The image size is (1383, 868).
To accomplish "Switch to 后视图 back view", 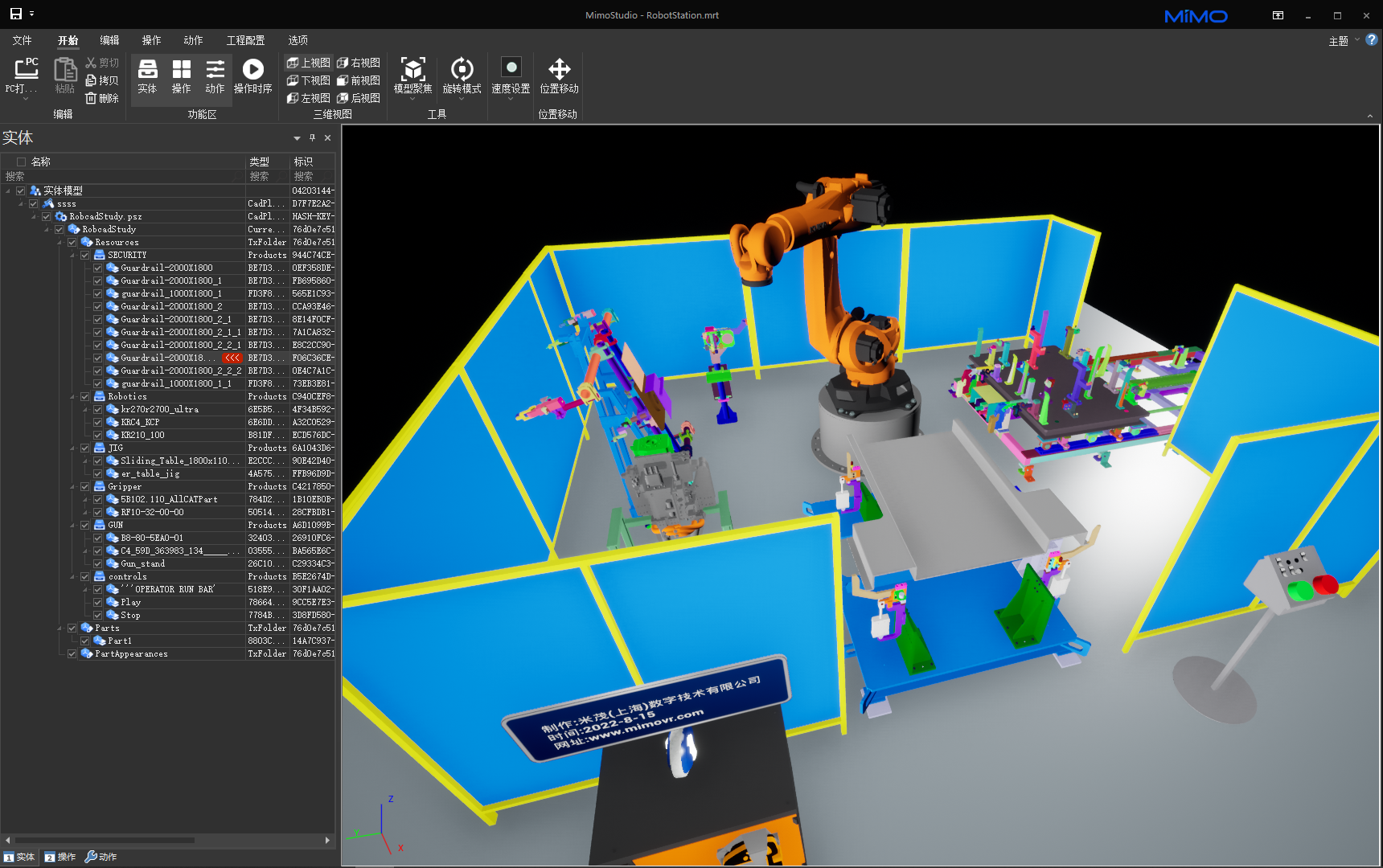I will pos(359,98).
